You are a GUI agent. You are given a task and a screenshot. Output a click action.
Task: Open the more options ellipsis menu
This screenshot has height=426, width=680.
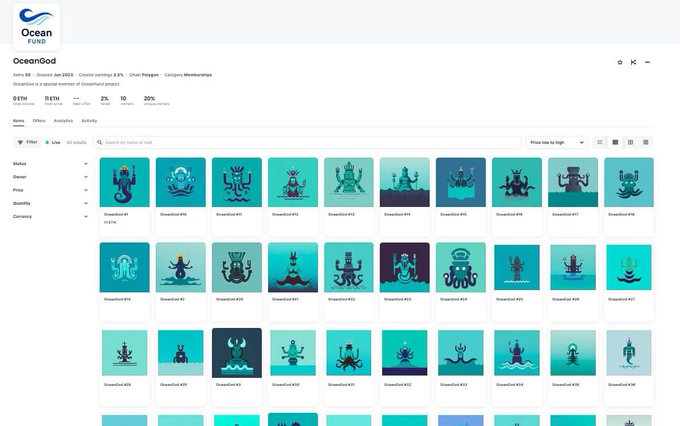click(647, 62)
